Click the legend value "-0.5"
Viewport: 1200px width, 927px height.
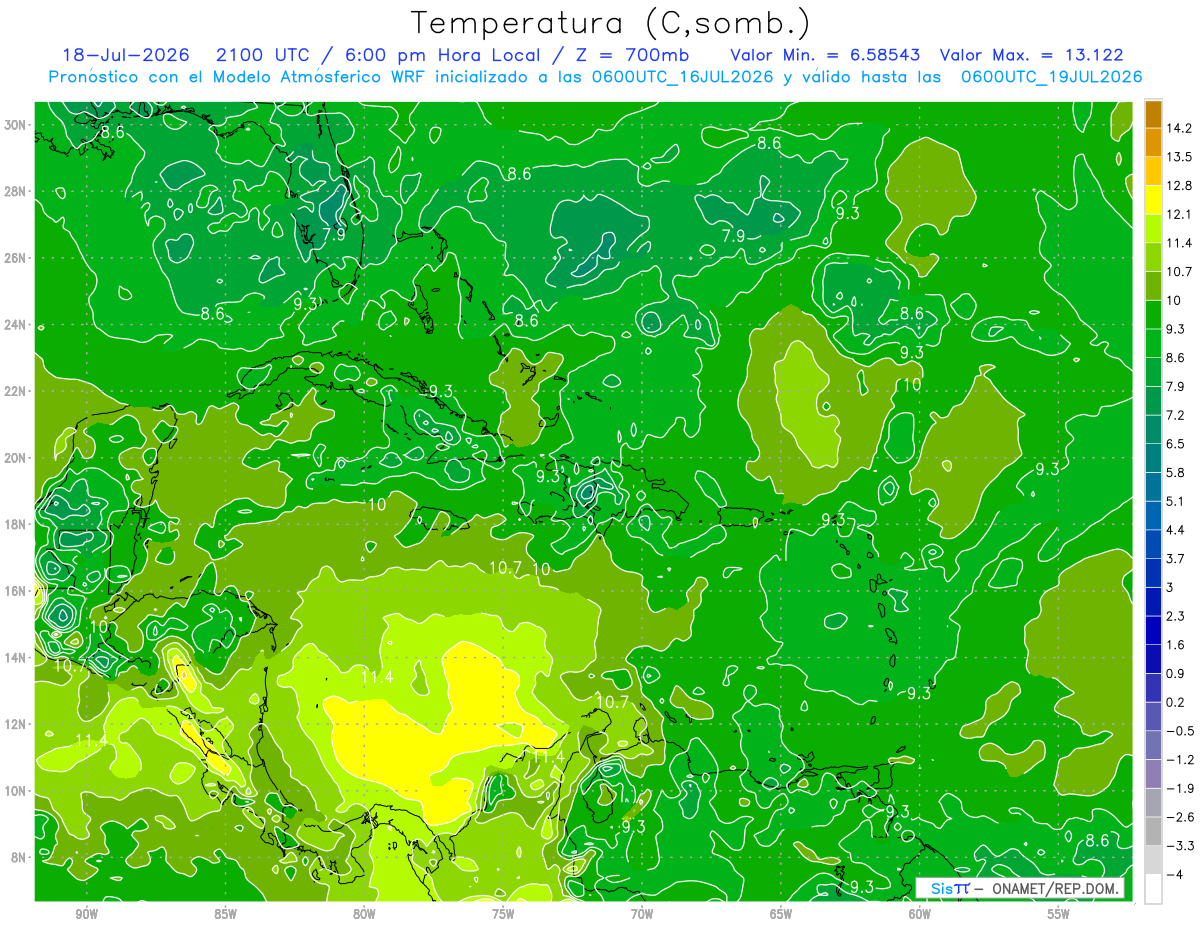[x=1181, y=731]
